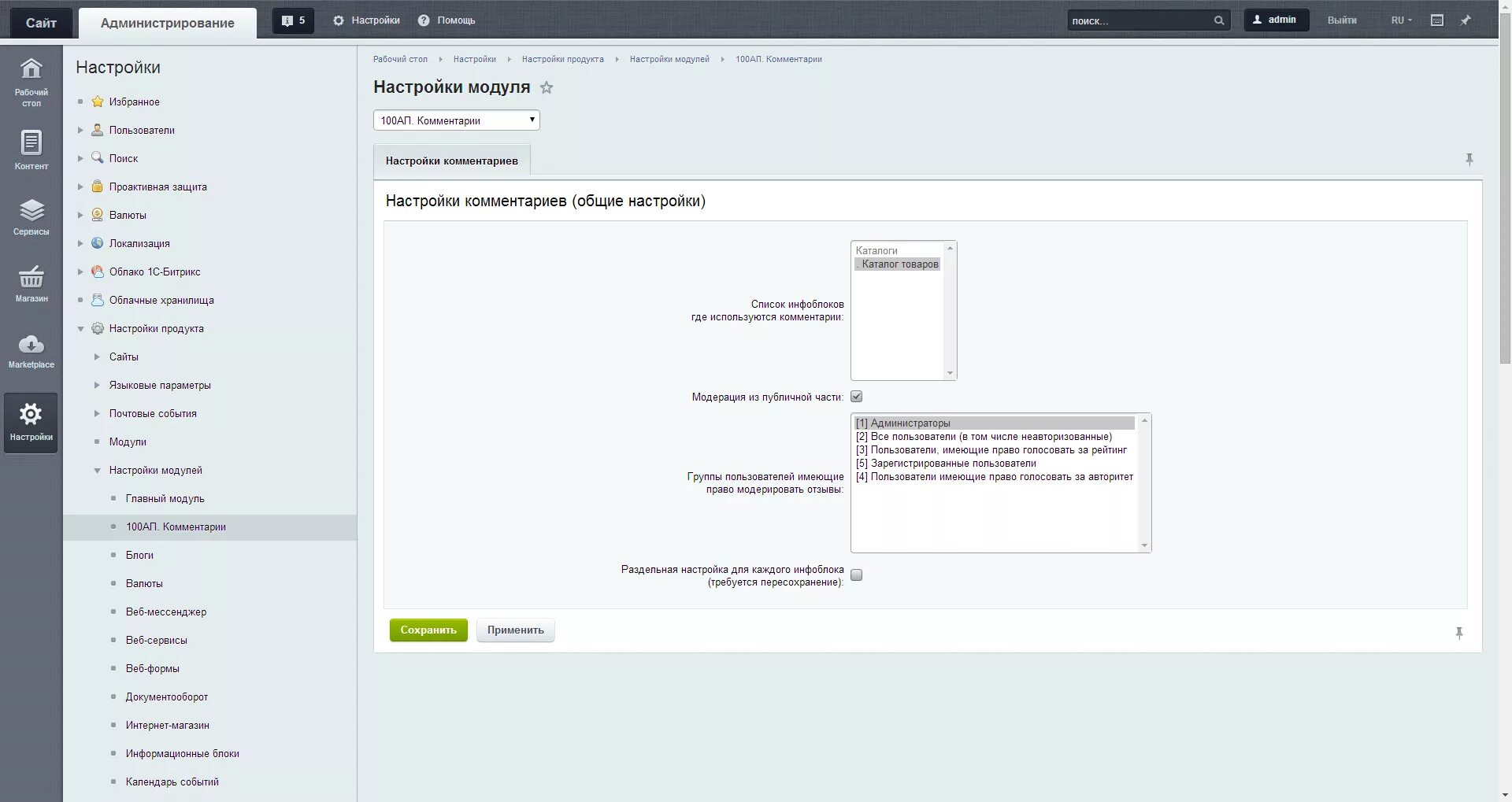Click Избранное star icon in tree
Viewport: 1512px width, 802px height.
pyautogui.click(x=98, y=102)
